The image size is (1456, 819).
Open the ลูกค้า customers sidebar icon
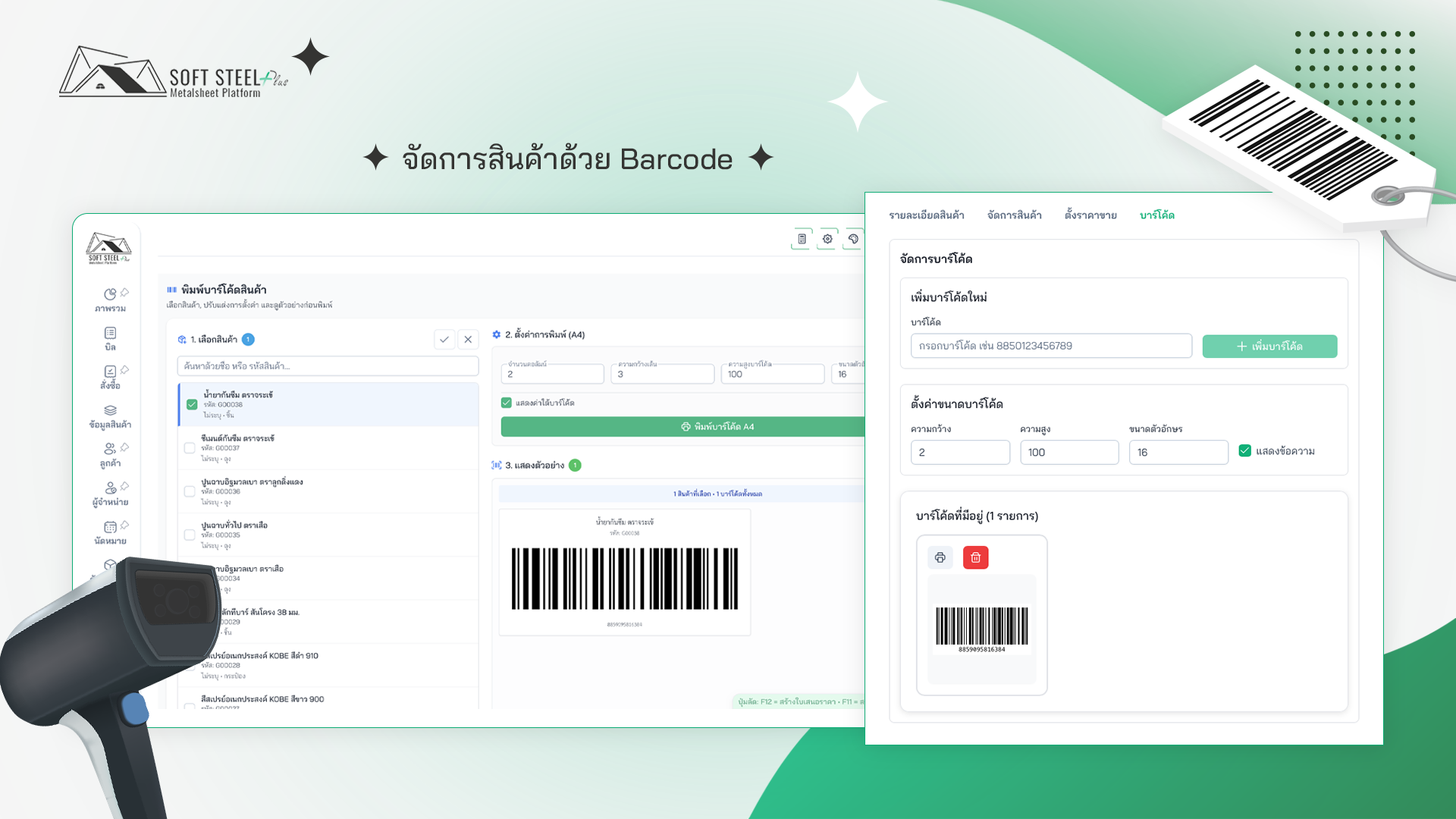pos(110,450)
